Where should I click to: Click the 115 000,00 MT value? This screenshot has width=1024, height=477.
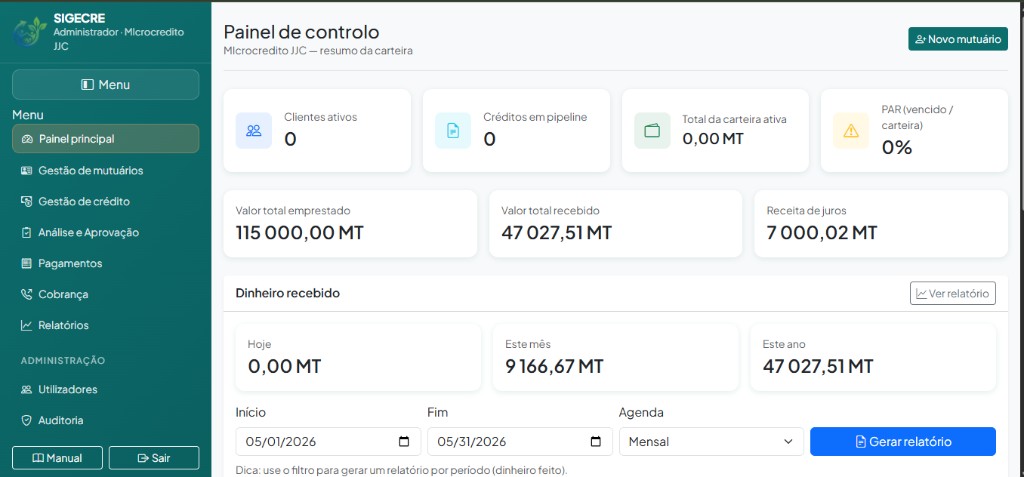pyautogui.click(x=300, y=233)
